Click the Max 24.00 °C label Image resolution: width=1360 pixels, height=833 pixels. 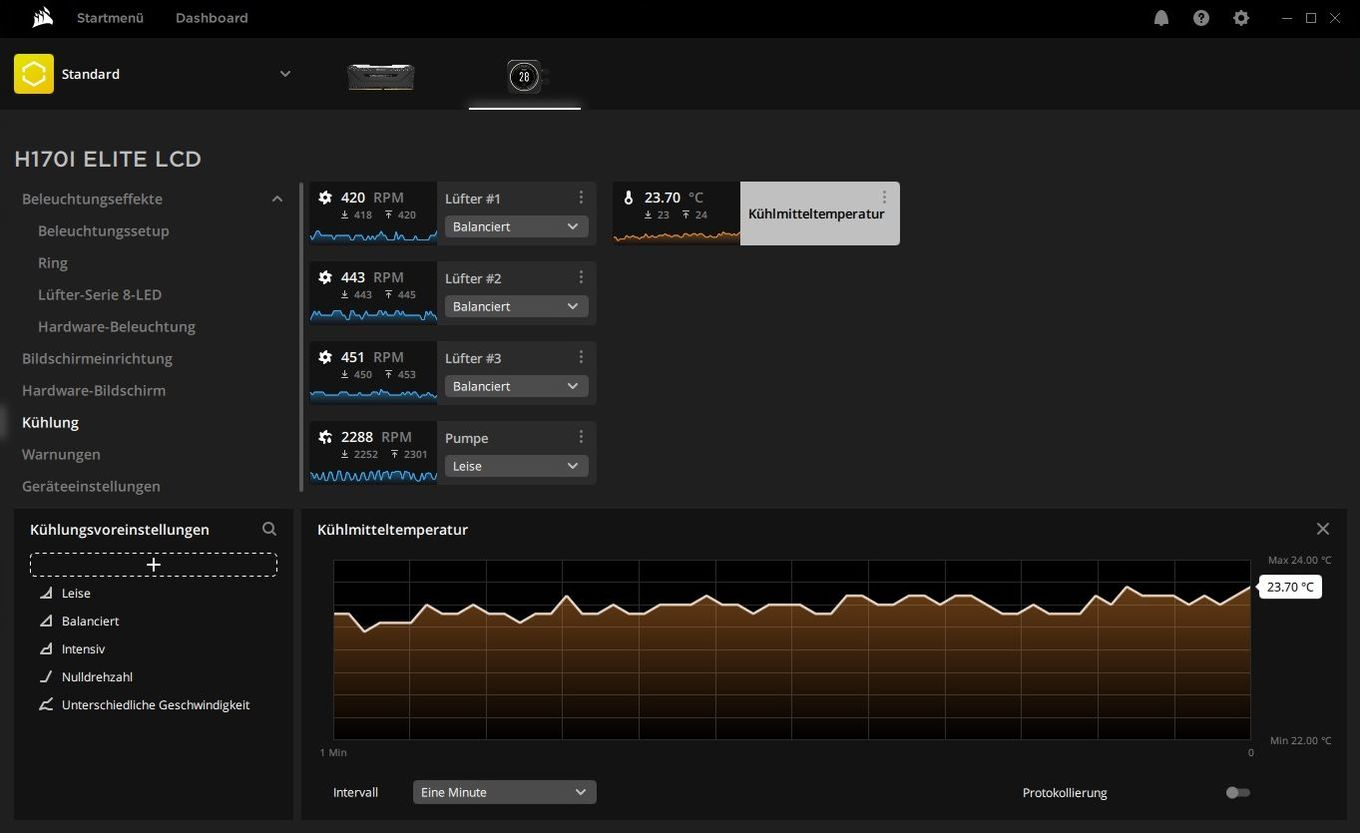pyautogui.click(x=1299, y=560)
